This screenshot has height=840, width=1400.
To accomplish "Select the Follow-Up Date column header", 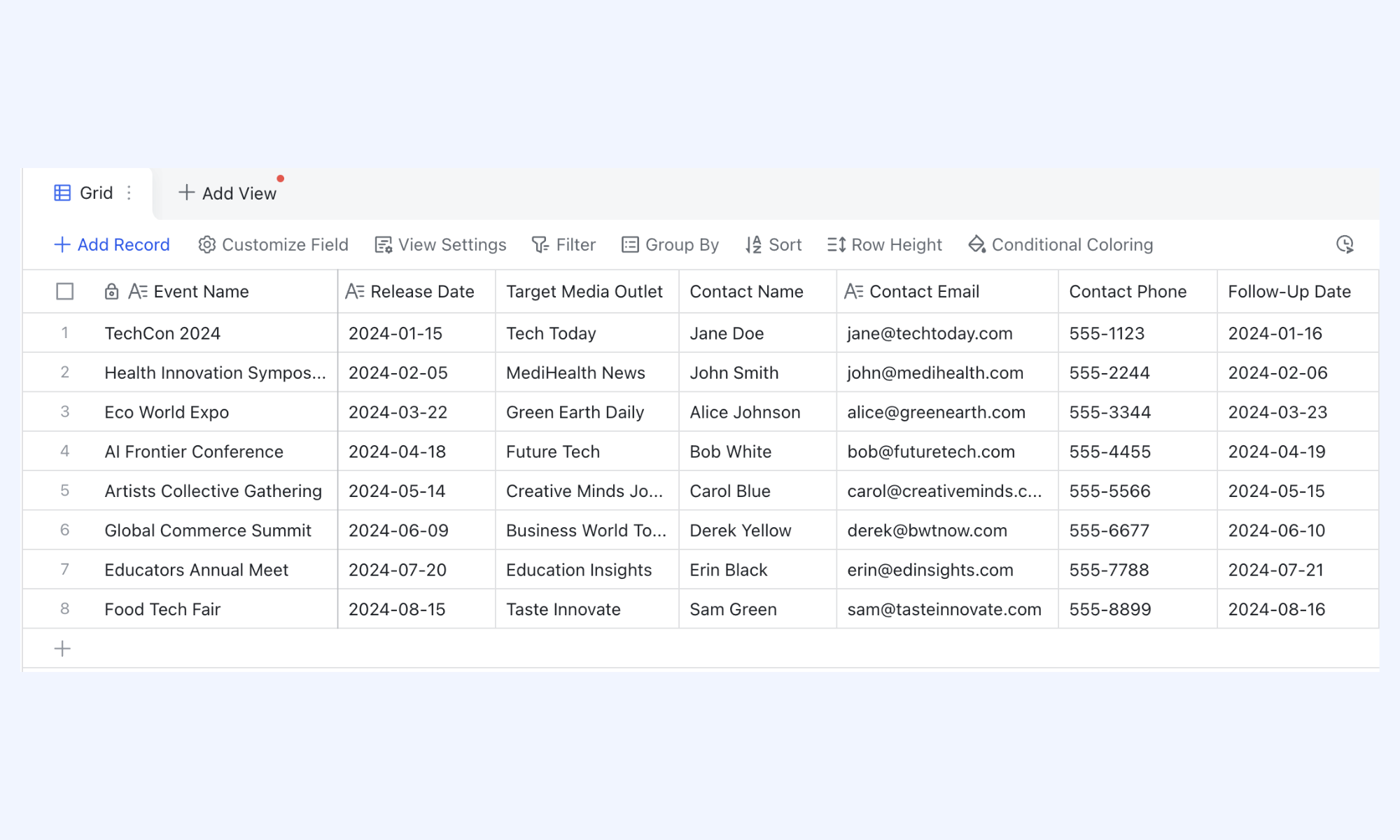I will (1298, 291).
